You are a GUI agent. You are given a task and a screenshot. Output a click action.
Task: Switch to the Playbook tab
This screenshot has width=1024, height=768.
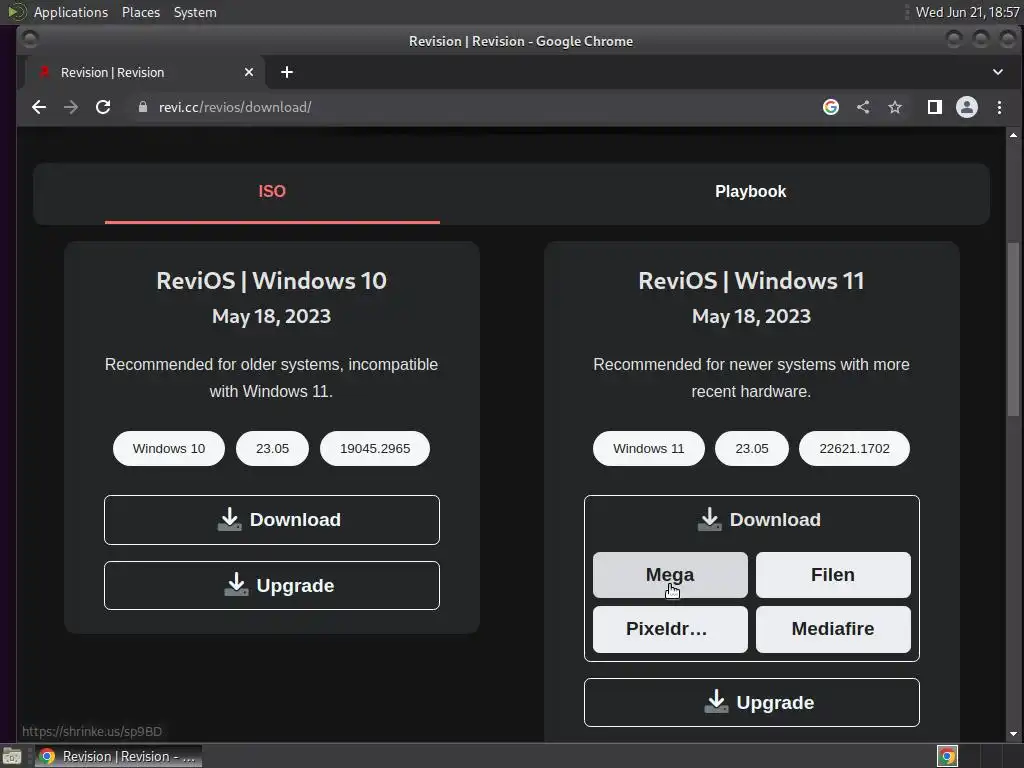750,191
